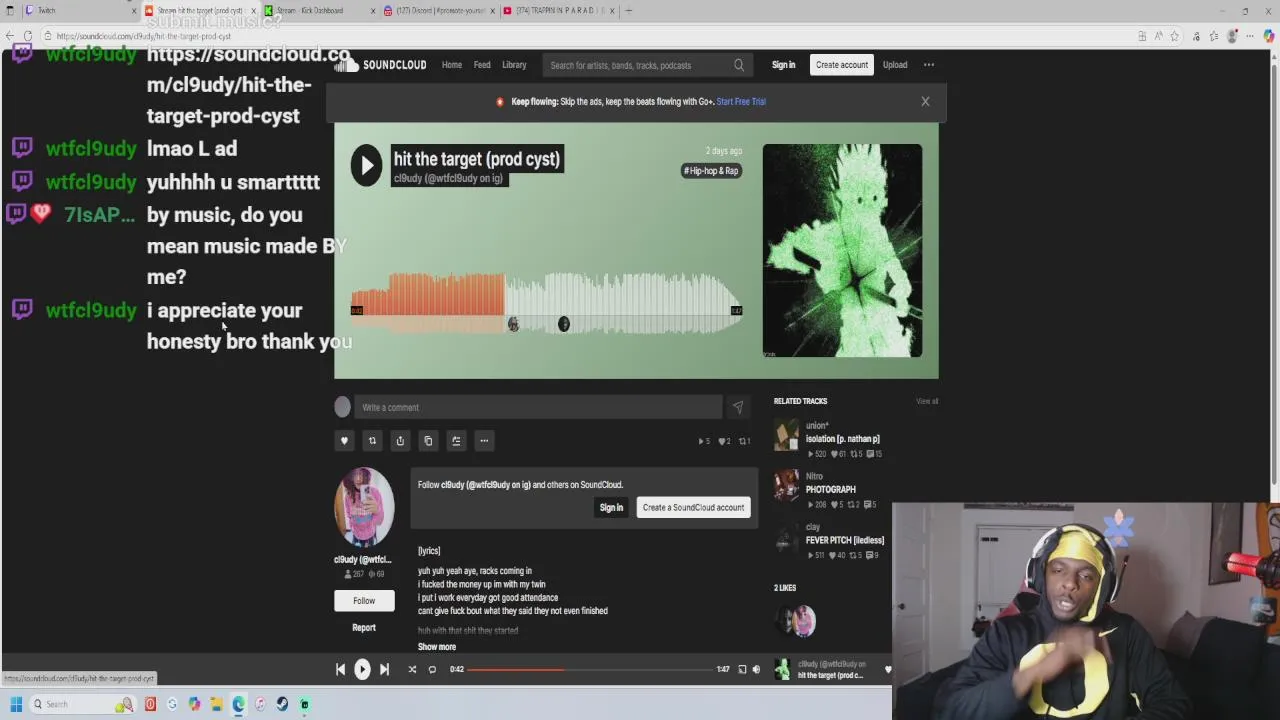Seek within the large track waveform
Viewport: 1280px width, 720px height.
point(546,303)
